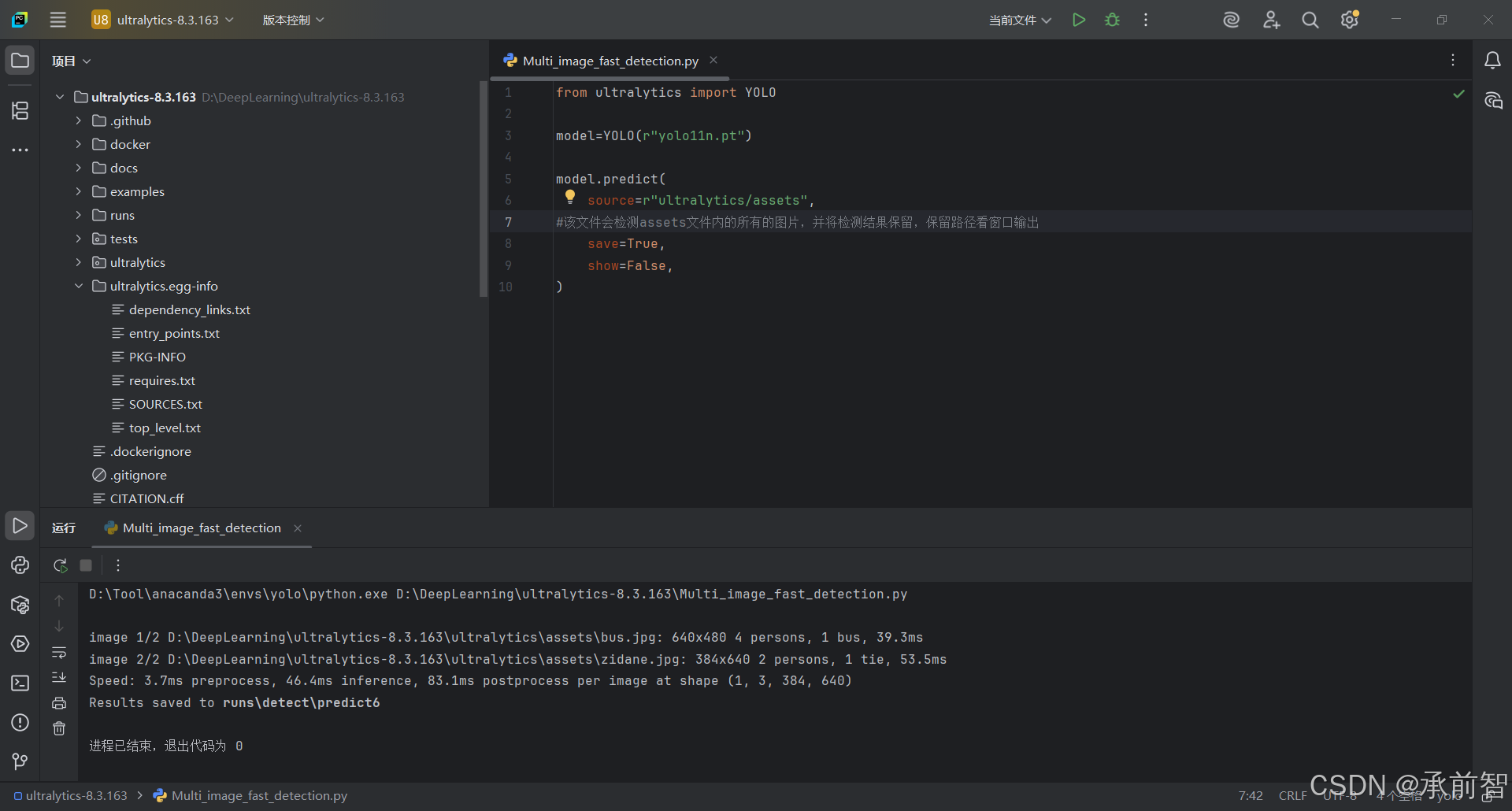Screen dimensions: 1512x811
Task: Select the ultralytics folder in tree
Action: [x=138, y=262]
